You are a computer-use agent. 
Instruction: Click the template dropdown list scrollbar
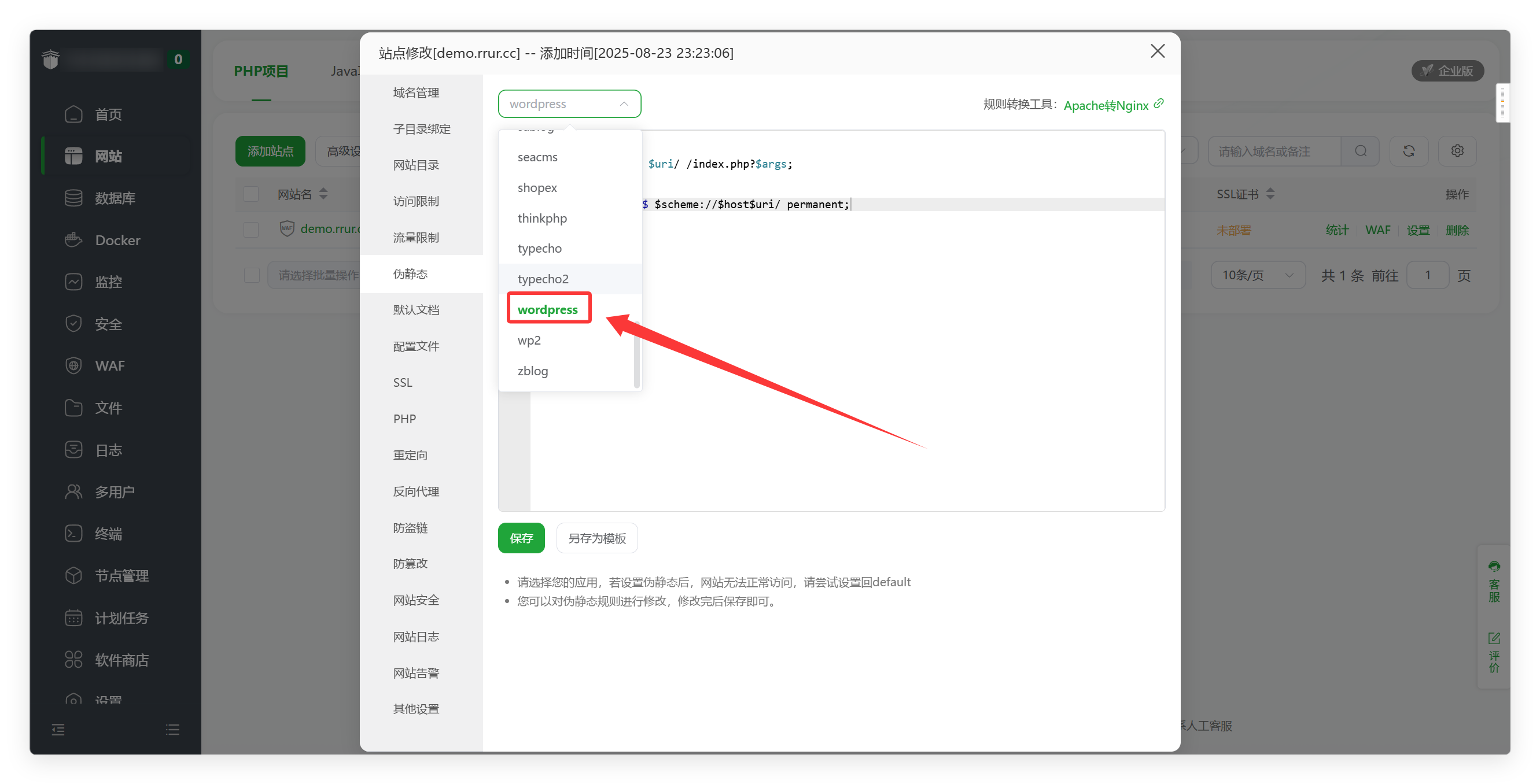pos(637,354)
